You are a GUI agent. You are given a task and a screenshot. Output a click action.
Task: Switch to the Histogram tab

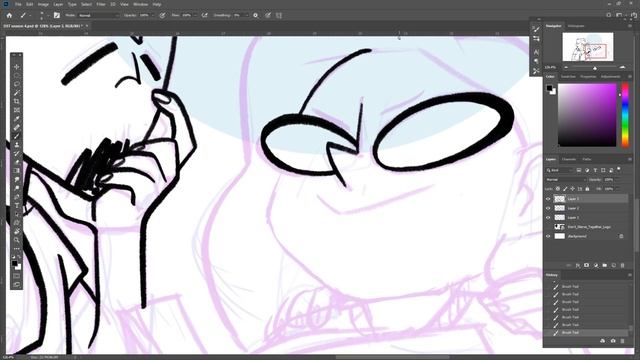click(x=576, y=26)
